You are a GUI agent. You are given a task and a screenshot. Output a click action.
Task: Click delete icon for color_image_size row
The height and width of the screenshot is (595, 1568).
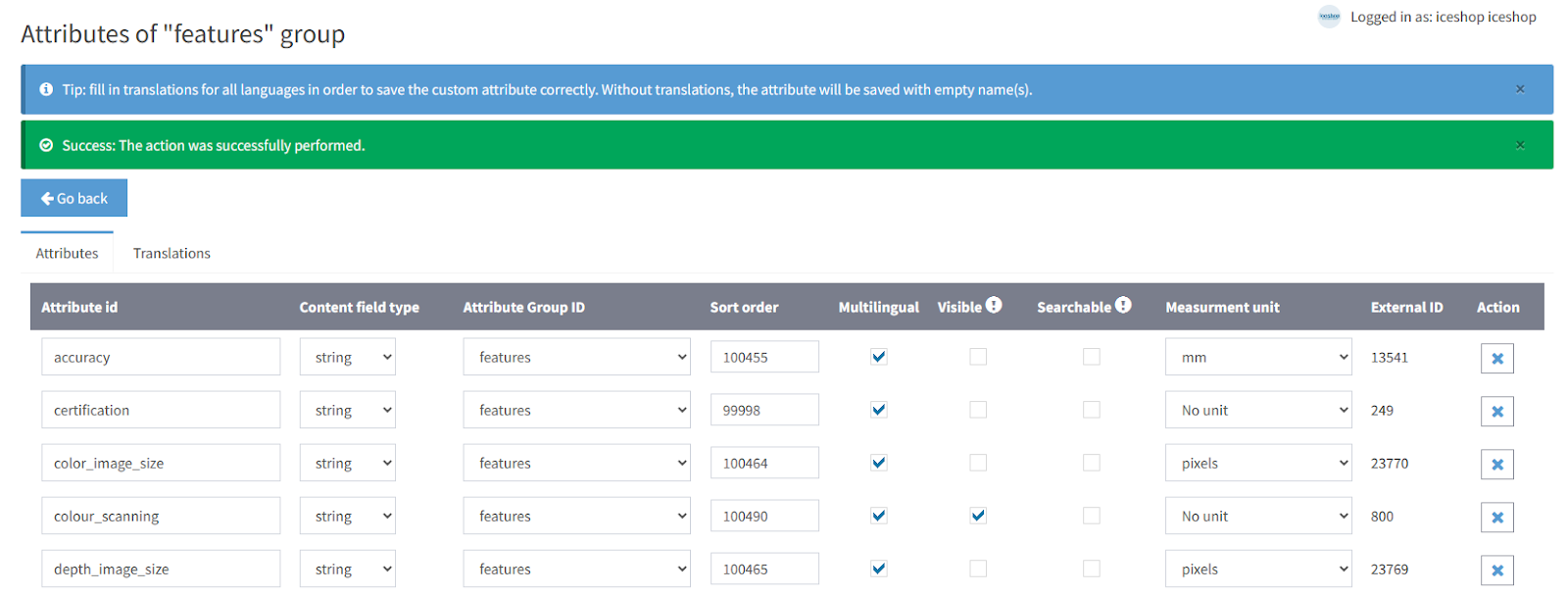pyautogui.click(x=1496, y=464)
